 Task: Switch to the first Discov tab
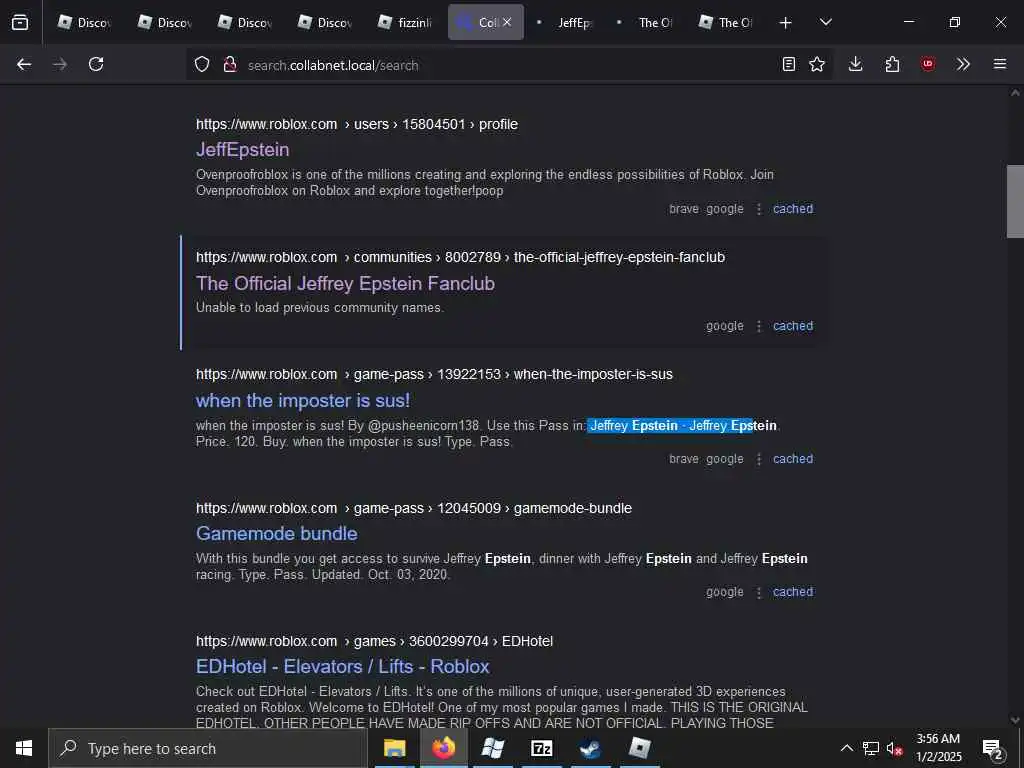[x=85, y=22]
